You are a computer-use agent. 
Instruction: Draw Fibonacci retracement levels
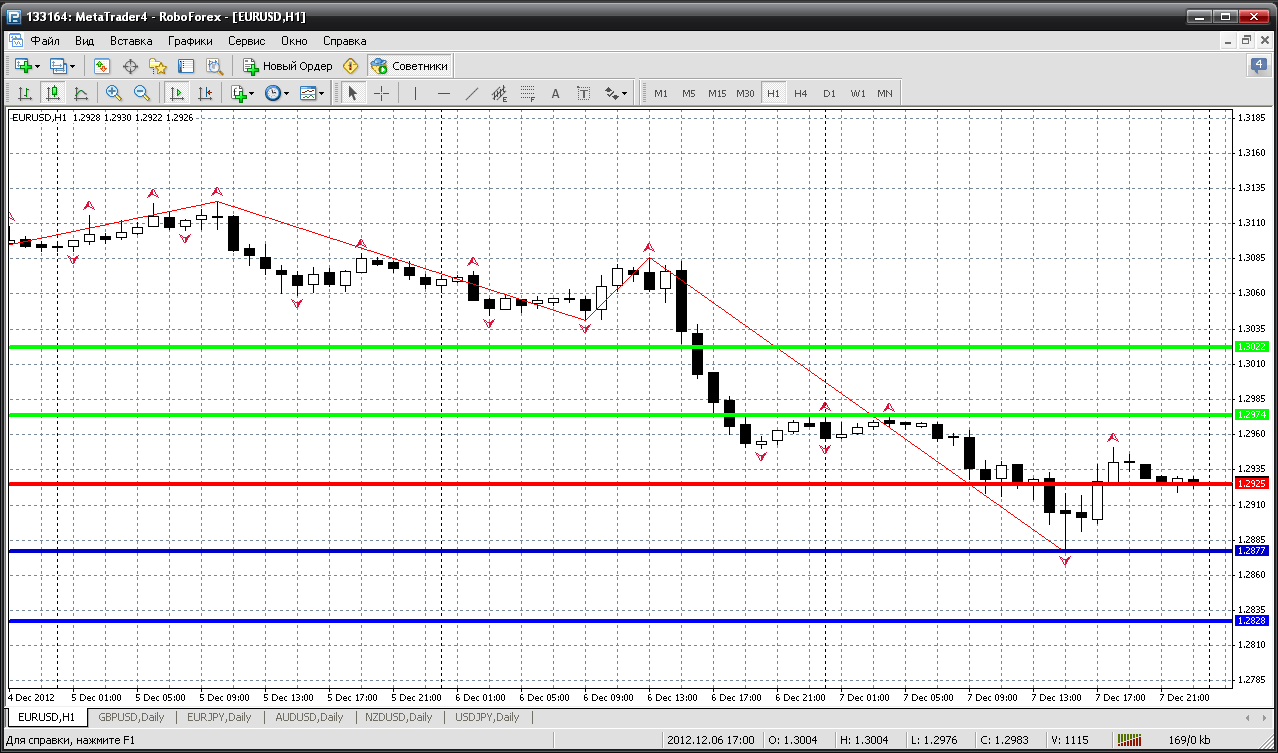click(x=528, y=93)
